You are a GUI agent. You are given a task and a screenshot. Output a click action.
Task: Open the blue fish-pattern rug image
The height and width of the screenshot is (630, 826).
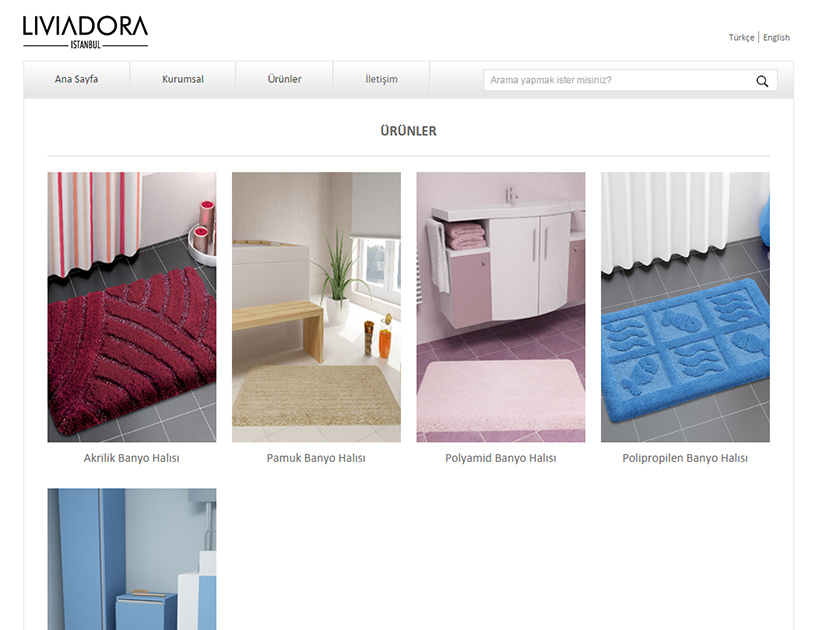pos(685,307)
